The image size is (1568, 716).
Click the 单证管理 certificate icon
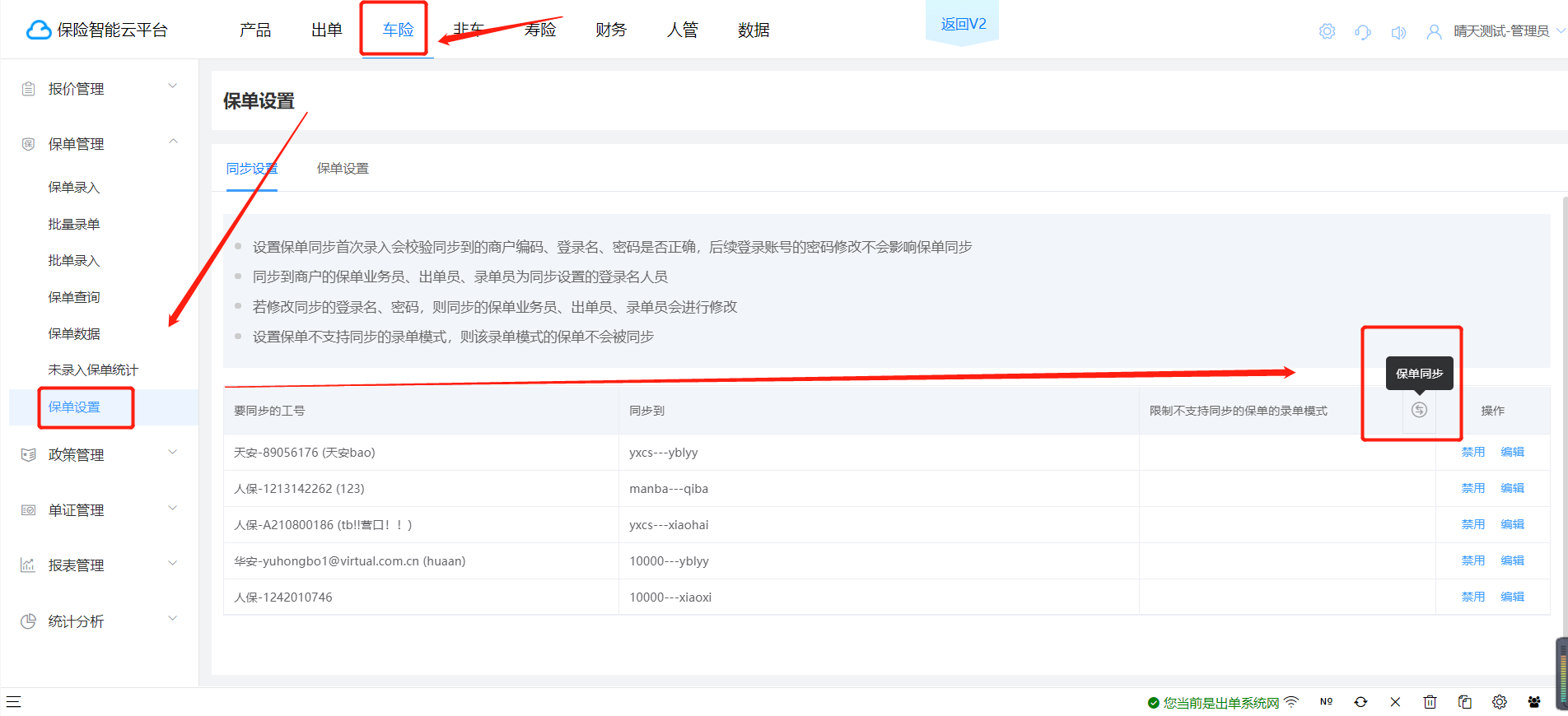pos(28,510)
